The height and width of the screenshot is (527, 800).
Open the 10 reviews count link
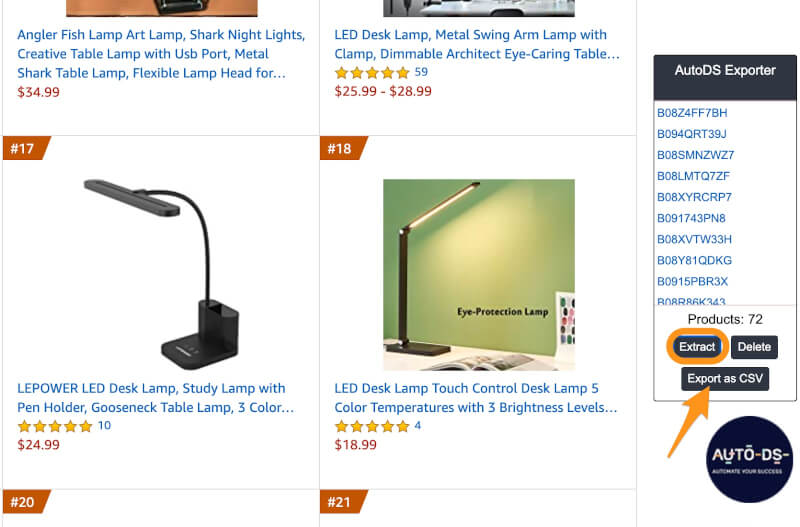104,425
